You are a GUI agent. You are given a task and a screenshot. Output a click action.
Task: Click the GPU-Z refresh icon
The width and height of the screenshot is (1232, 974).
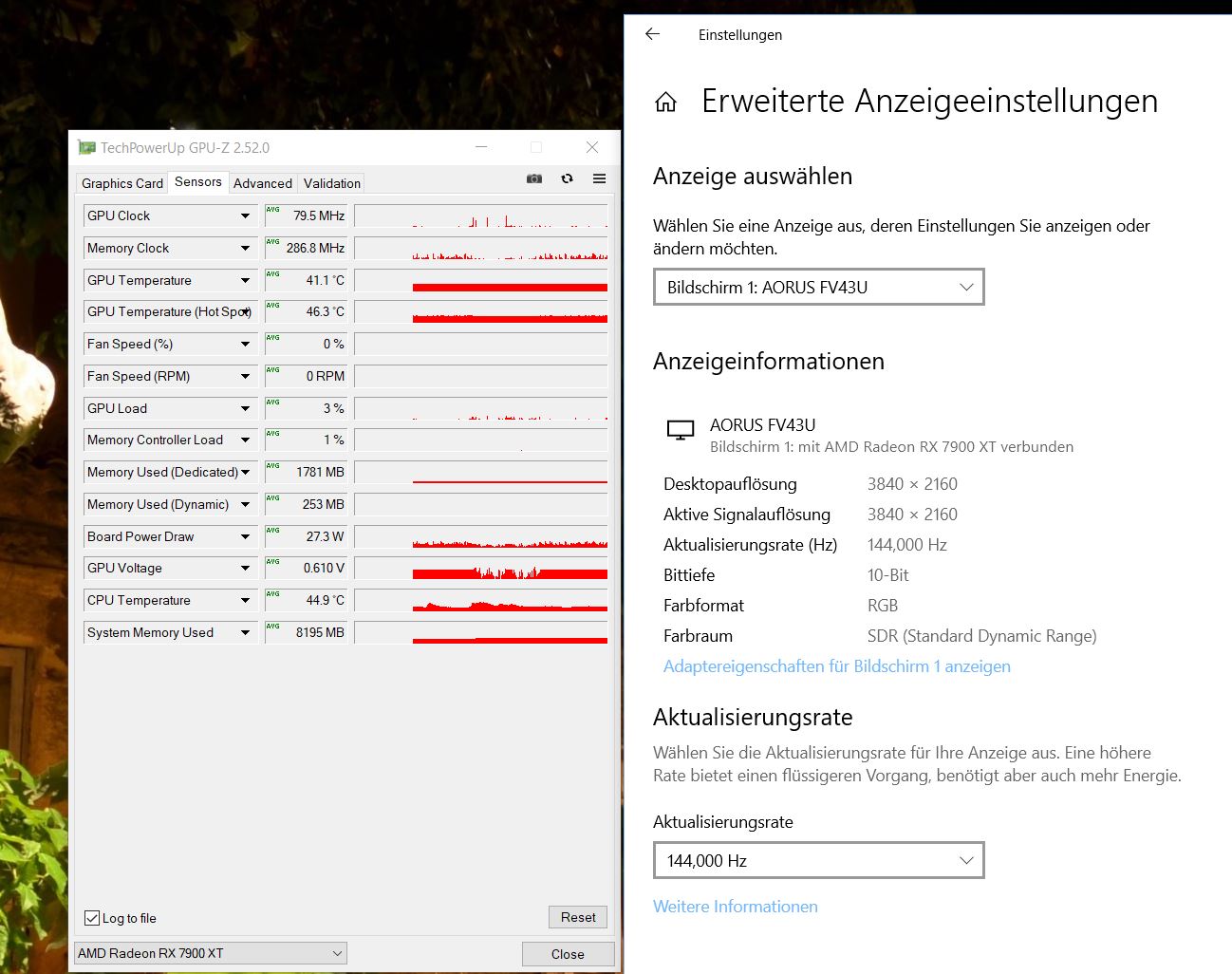[567, 178]
